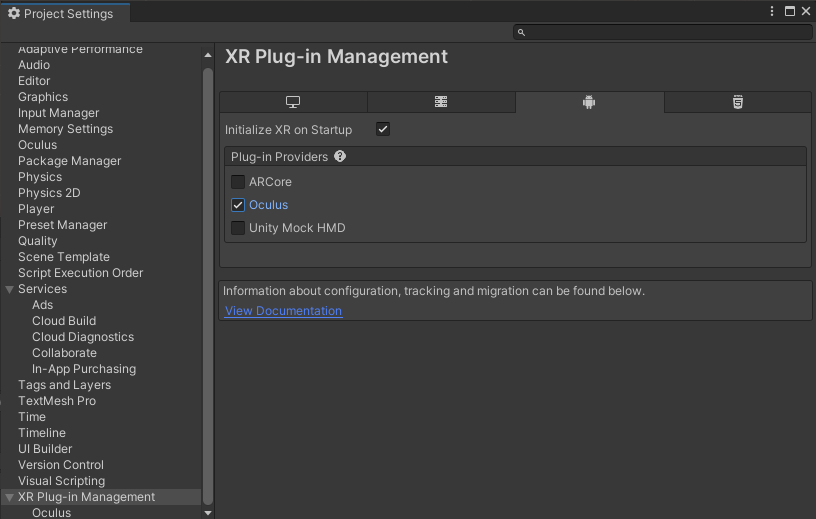Select the Android platform tab
Screen dimensions: 816x519
(x=590, y=102)
